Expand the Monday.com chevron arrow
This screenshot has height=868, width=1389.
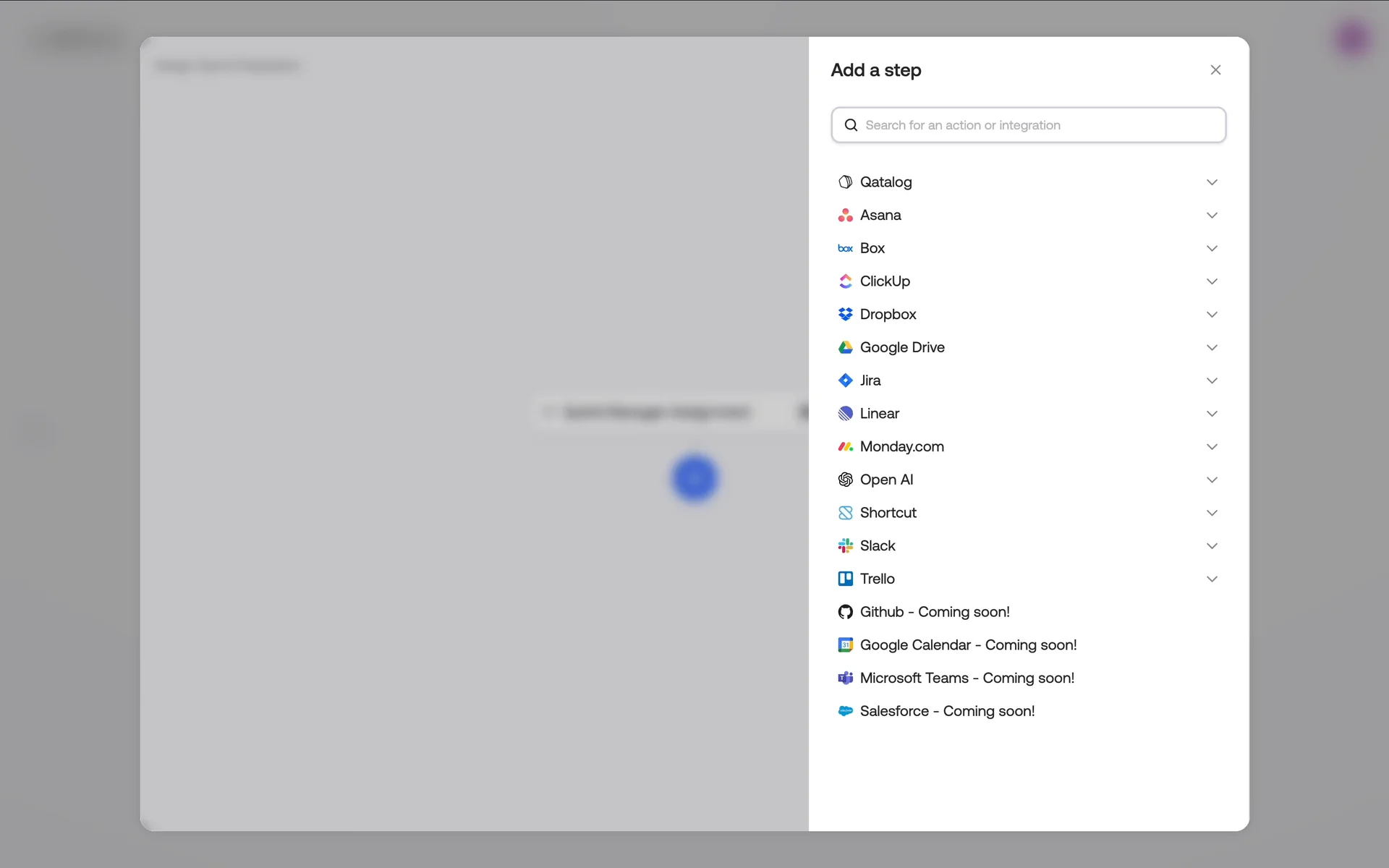[x=1212, y=447]
